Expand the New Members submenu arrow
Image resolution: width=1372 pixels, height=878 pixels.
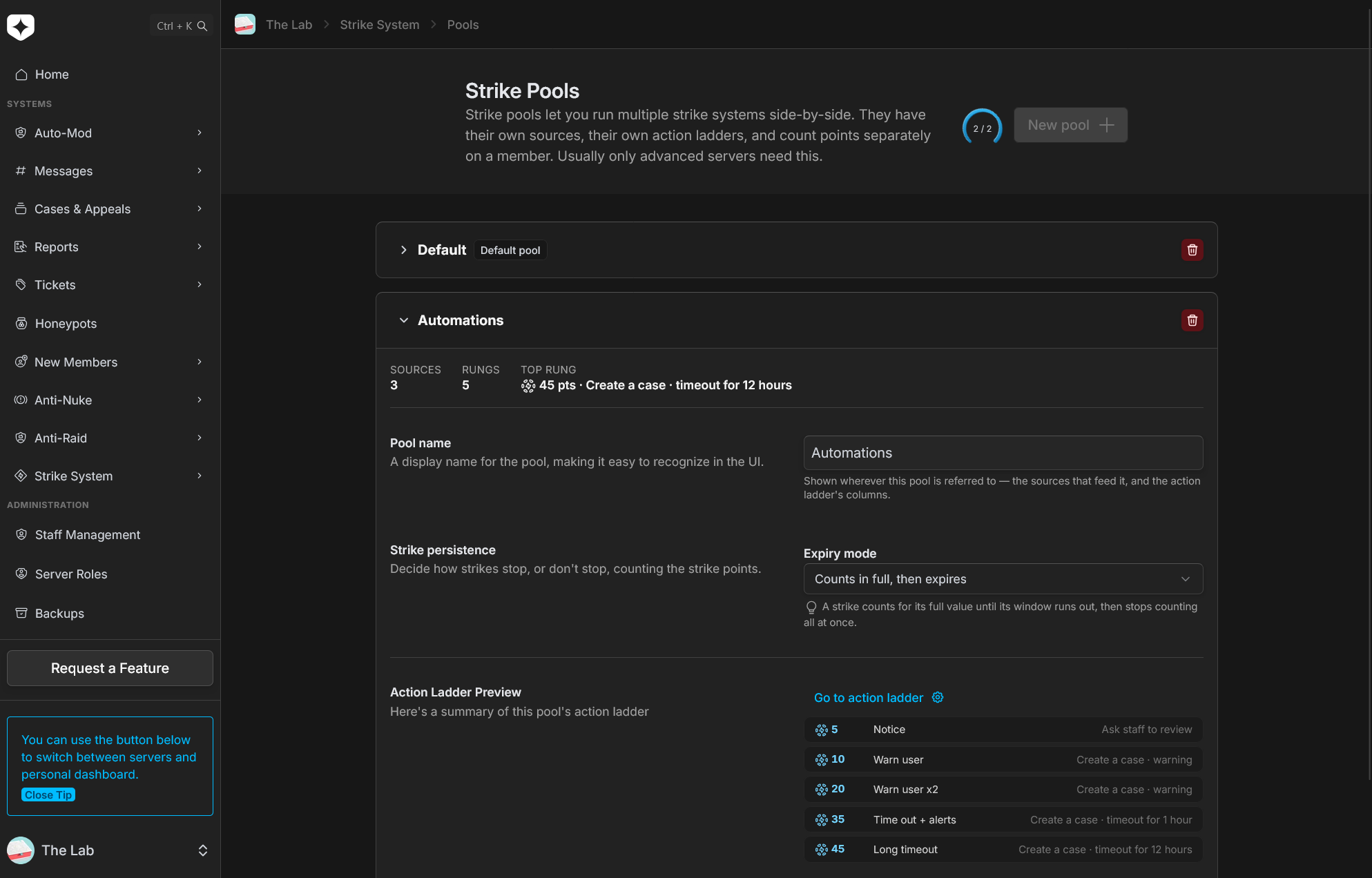(200, 362)
